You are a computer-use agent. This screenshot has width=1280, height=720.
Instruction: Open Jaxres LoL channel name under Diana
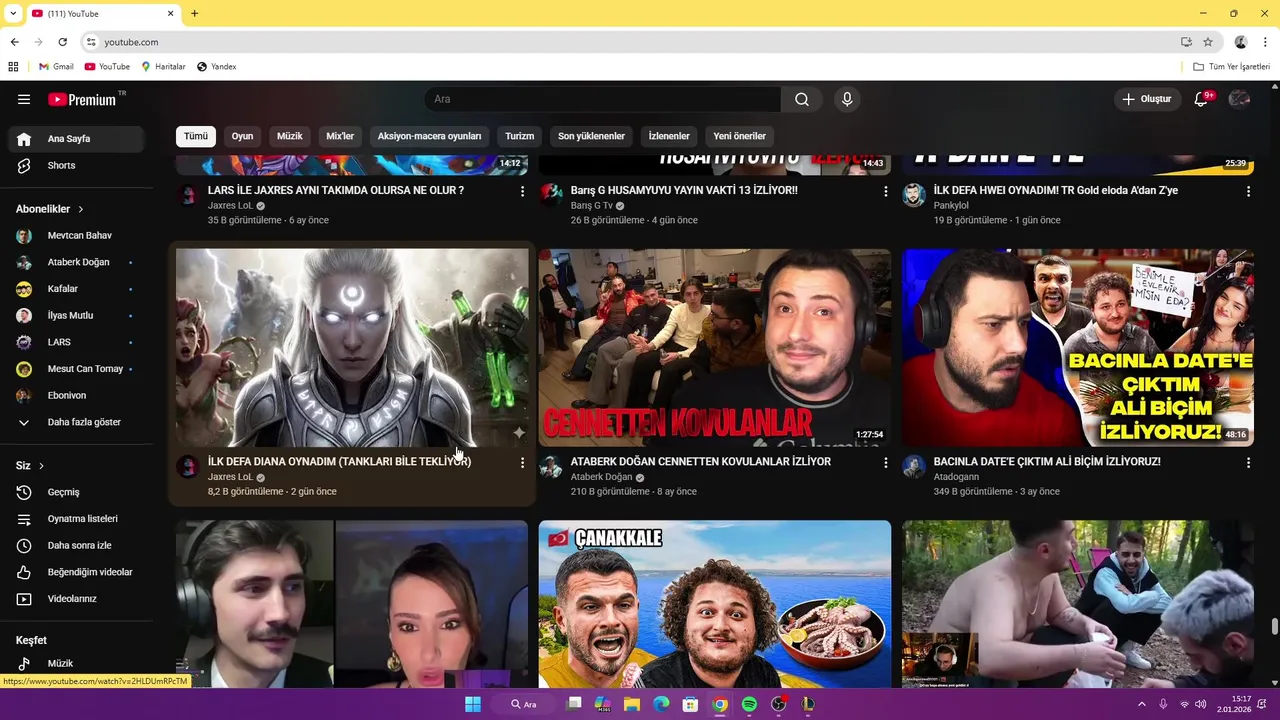click(231, 477)
